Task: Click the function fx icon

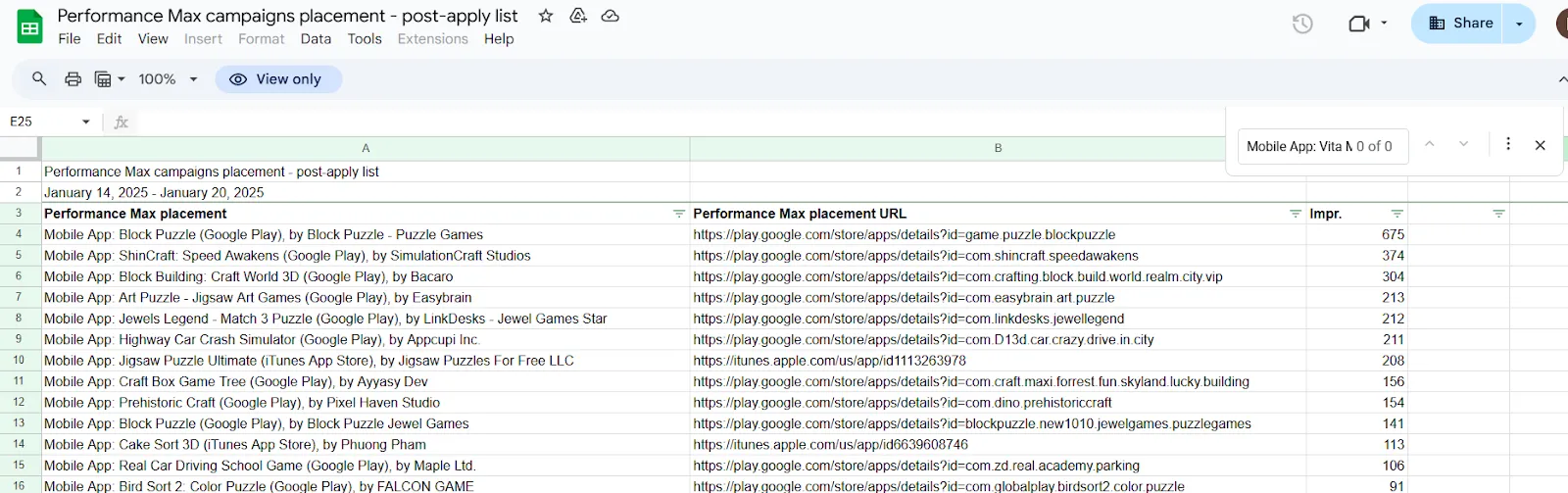Action: [x=122, y=122]
